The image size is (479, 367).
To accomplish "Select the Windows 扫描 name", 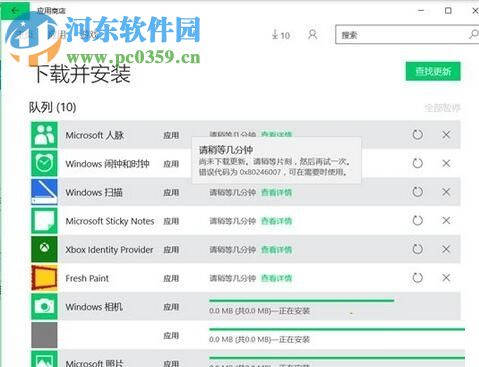I will click(x=94, y=193).
